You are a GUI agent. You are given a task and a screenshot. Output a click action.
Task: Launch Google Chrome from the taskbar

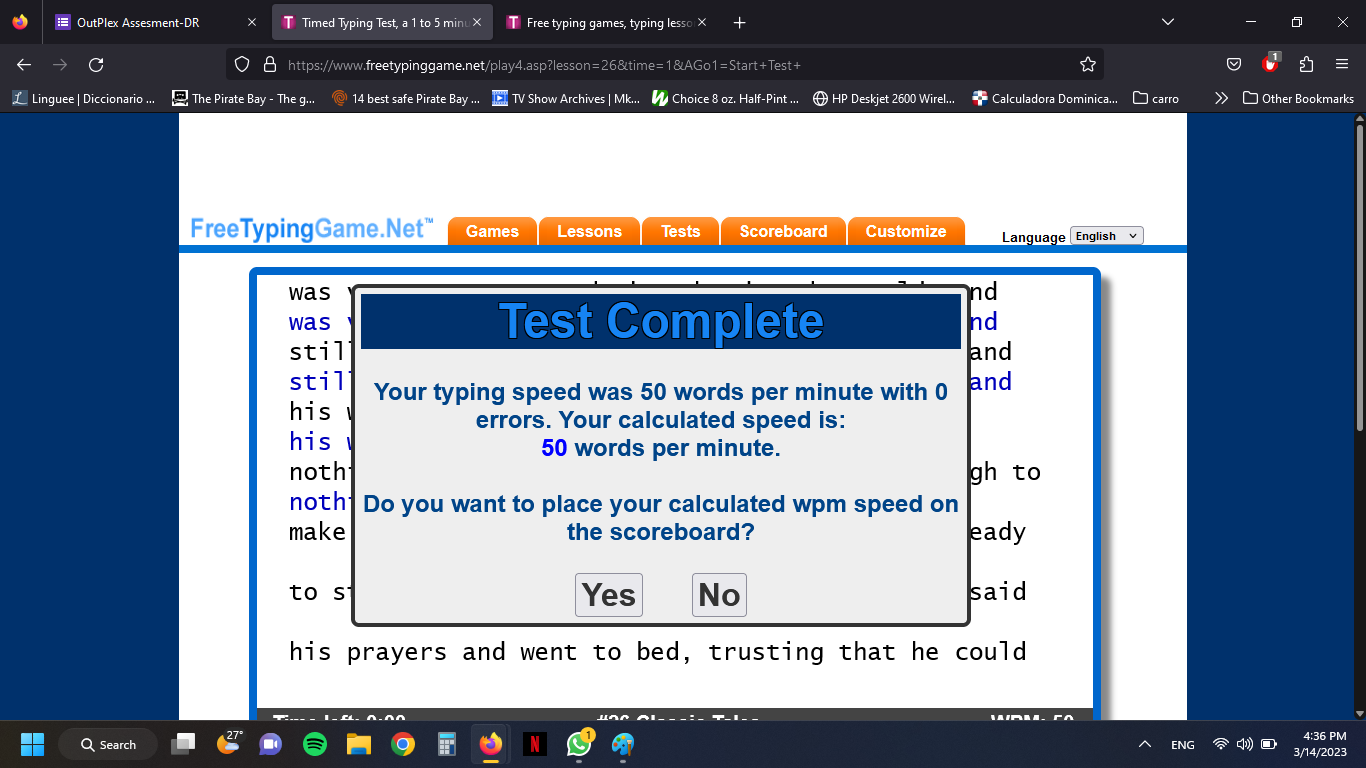coord(403,744)
